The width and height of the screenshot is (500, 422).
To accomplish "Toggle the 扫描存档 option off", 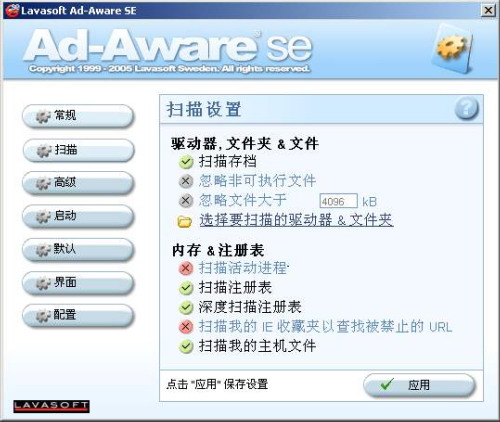I will pos(186,162).
